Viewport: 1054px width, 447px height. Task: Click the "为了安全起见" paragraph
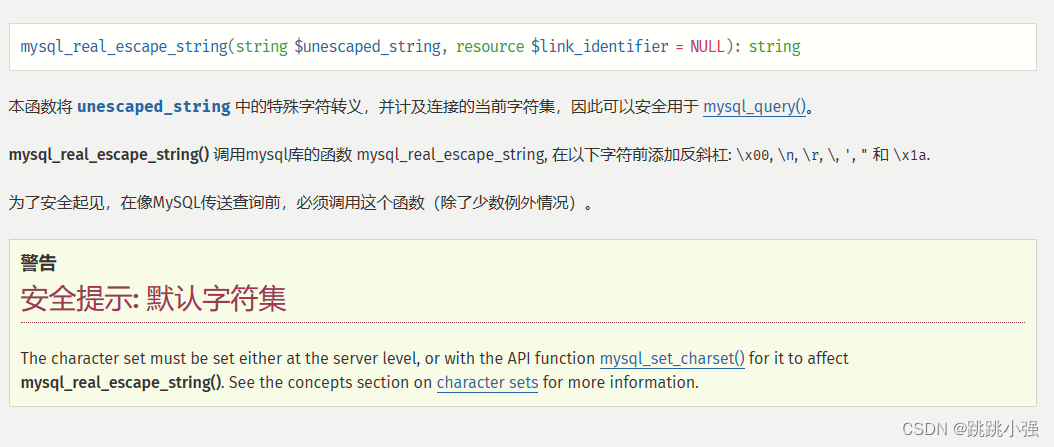300,203
